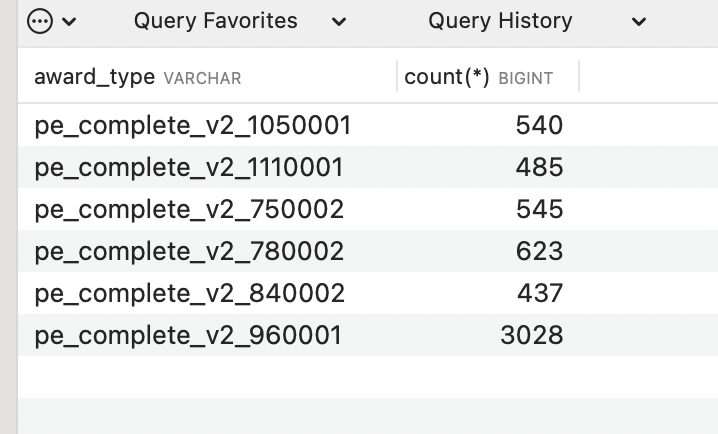Image resolution: width=718 pixels, height=434 pixels.
Task: Click the count value 437
Action: 540,293
